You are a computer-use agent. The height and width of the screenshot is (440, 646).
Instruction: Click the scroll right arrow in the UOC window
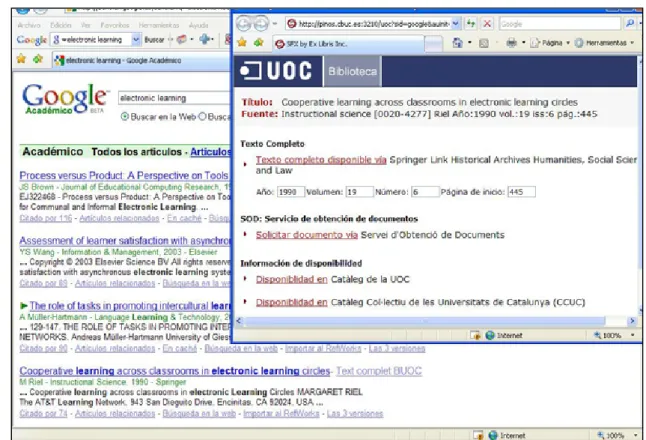(632, 321)
